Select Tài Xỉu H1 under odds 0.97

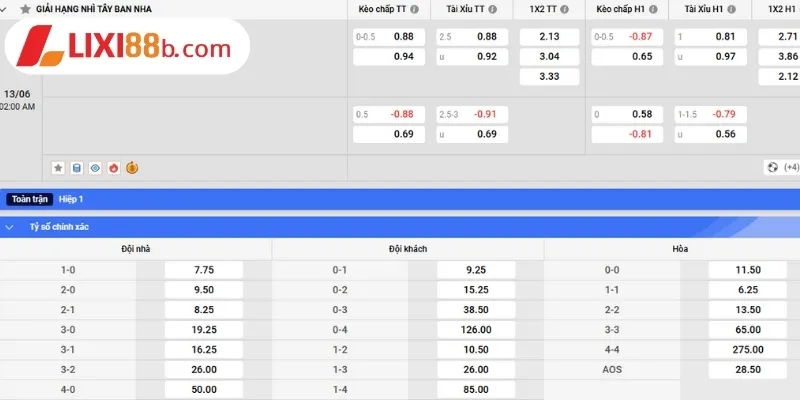tap(710, 57)
